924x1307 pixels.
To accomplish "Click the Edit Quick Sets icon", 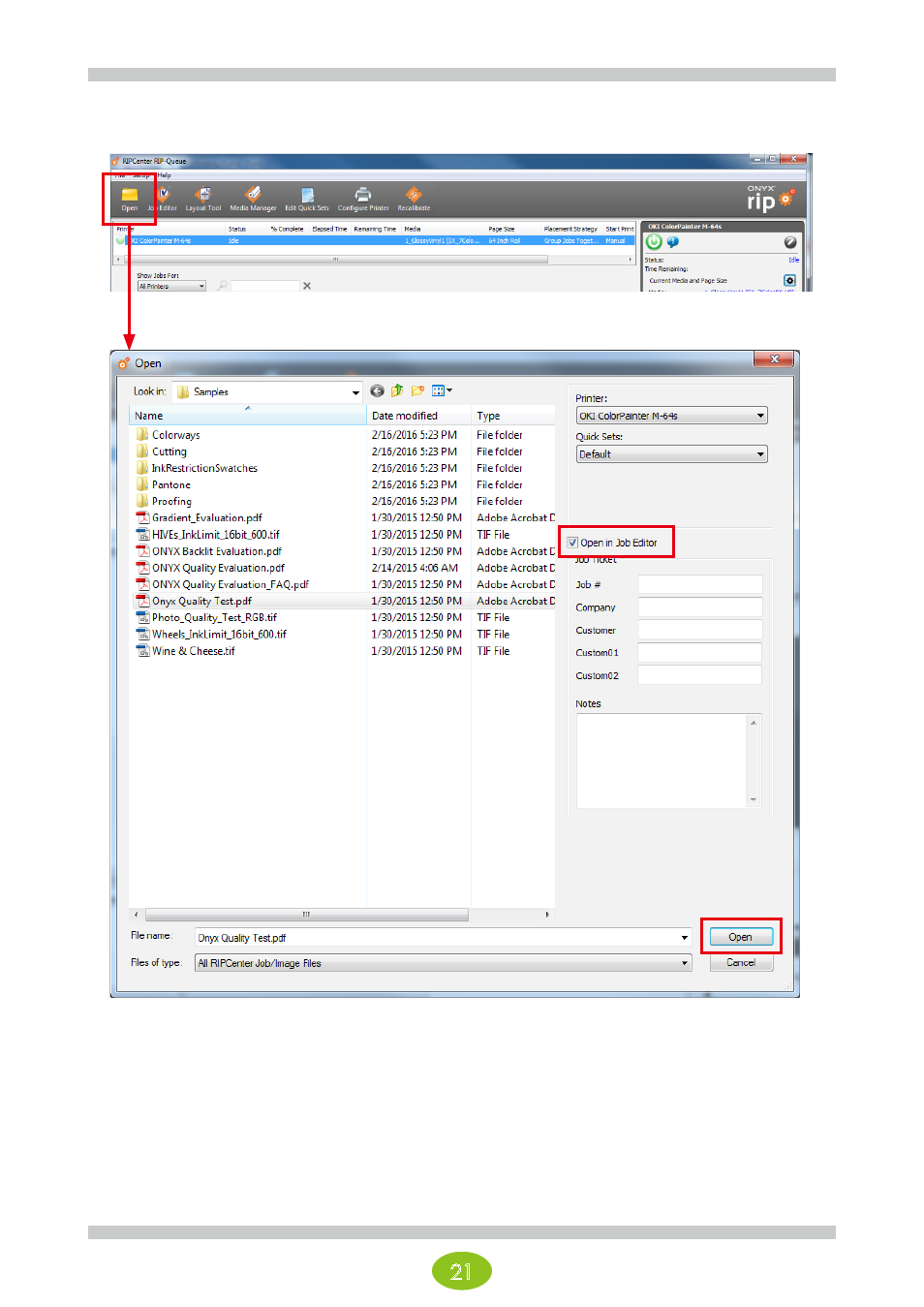I will coord(307,198).
